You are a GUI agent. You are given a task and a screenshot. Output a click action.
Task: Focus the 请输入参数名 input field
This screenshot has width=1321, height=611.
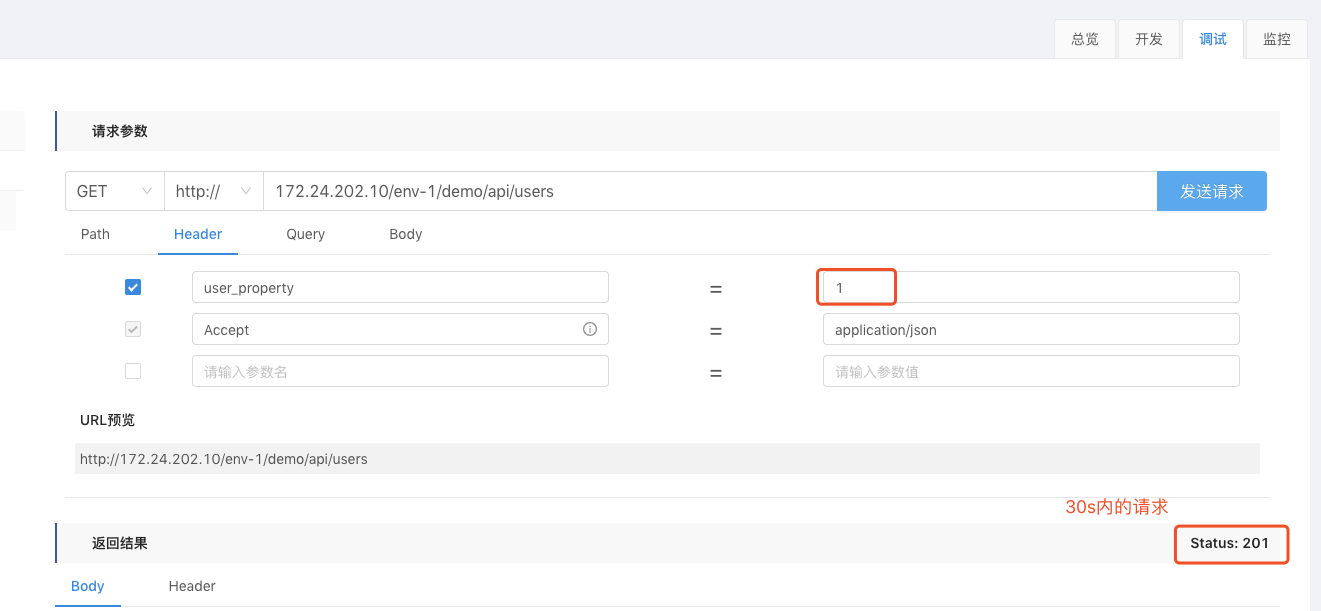click(400, 371)
